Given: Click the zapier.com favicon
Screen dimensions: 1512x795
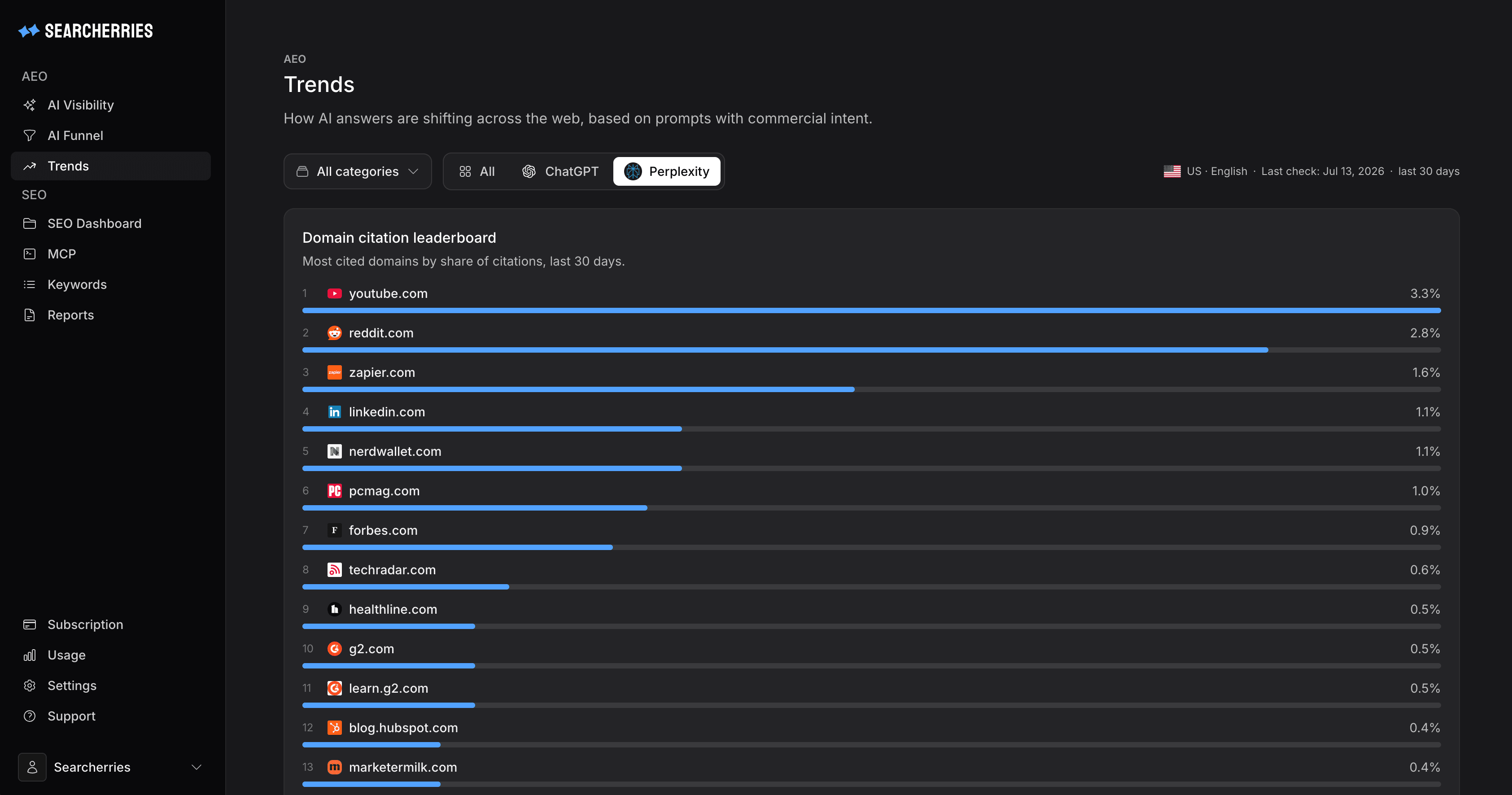Looking at the screenshot, I should pyautogui.click(x=335, y=372).
